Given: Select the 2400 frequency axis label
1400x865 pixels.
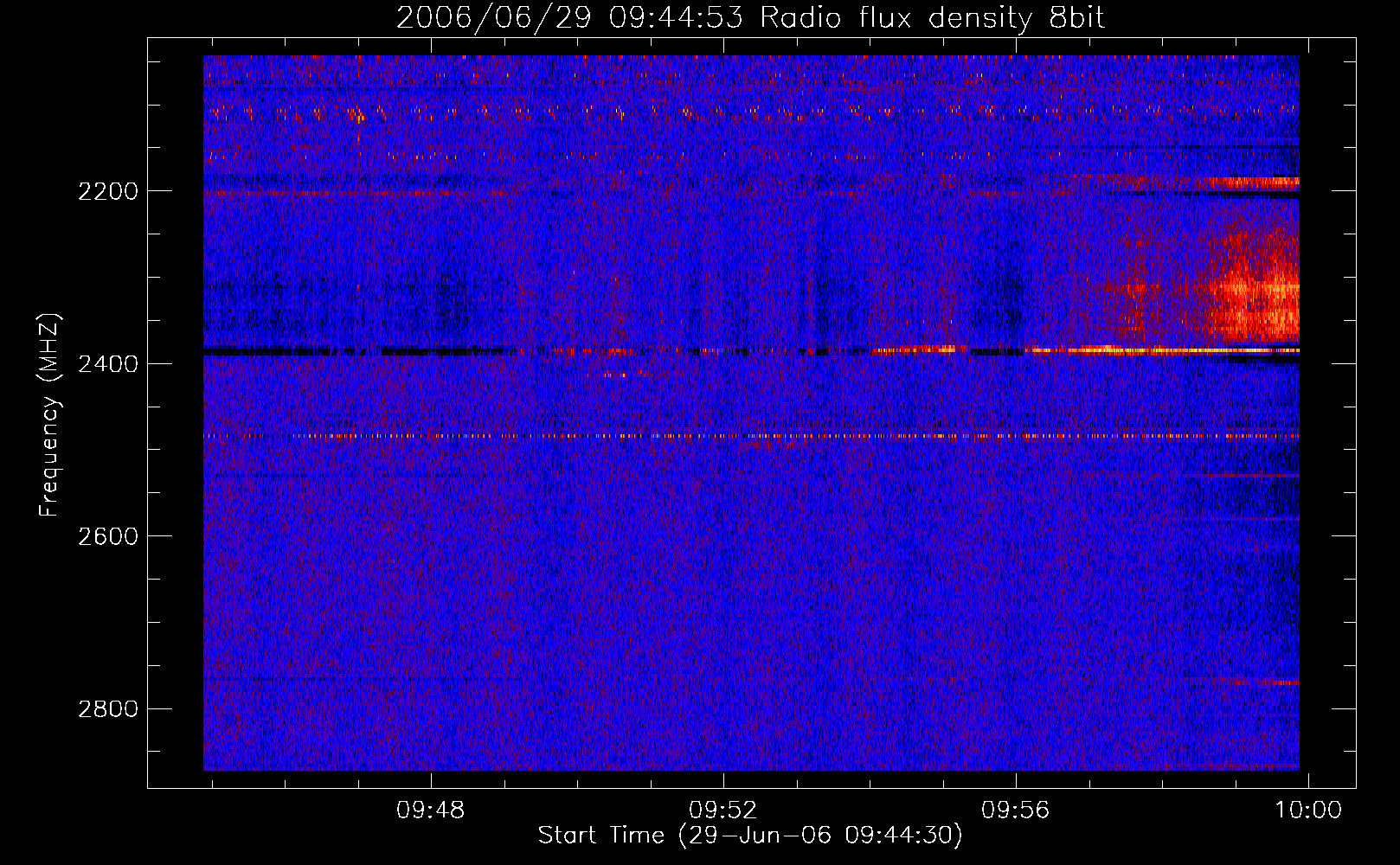Looking at the screenshot, I should point(107,364).
